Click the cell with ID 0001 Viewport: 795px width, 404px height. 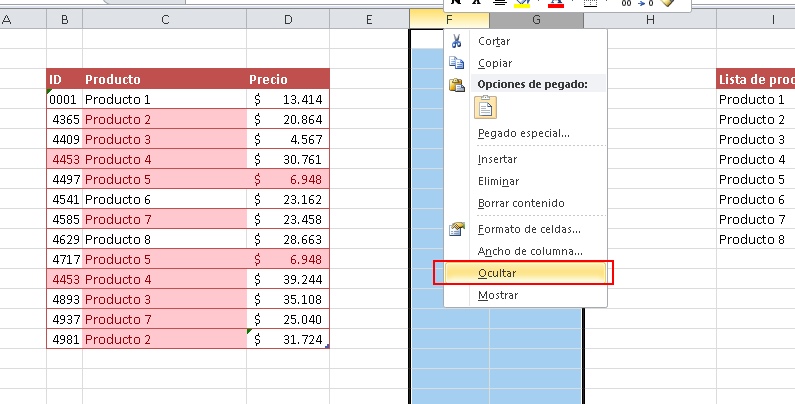coord(64,99)
